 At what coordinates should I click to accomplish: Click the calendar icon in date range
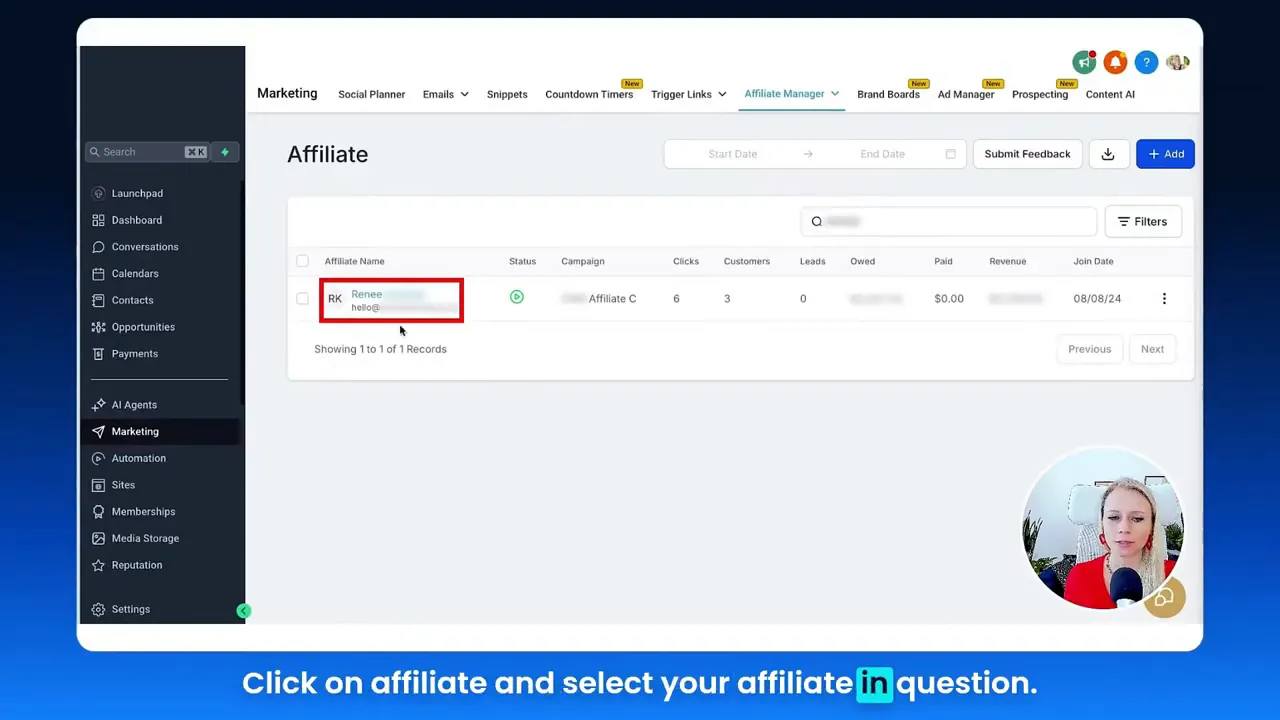tap(950, 154)
